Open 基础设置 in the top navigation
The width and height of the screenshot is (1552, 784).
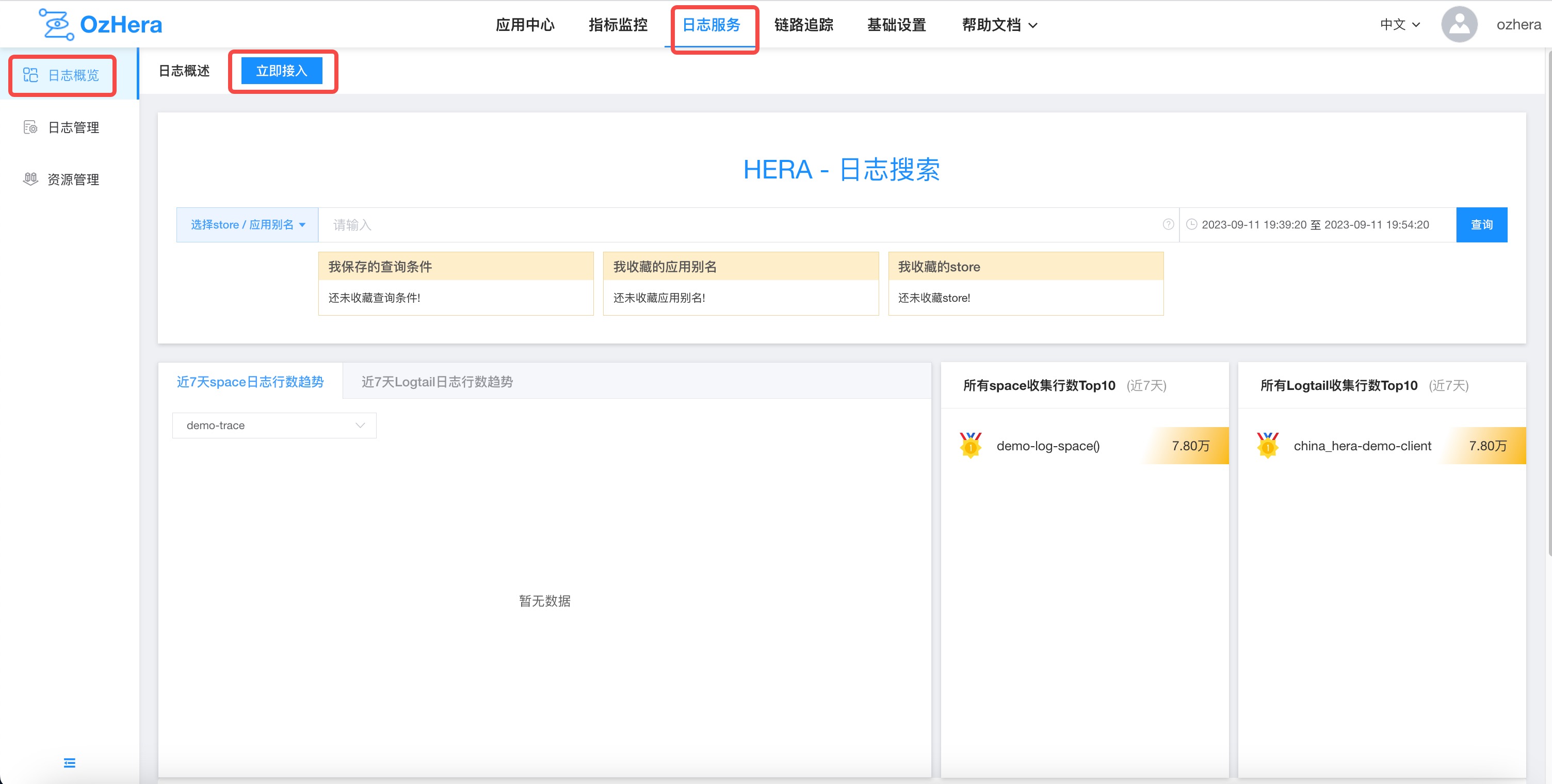tap(897, 25)
